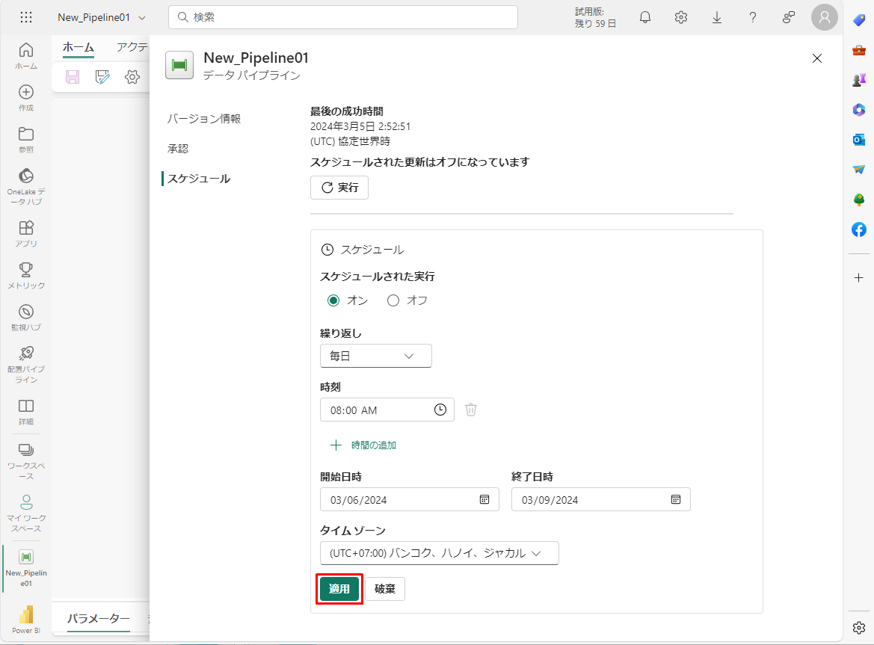The width and height of the screenshot is (874, 645).
Task: Open calendar picker for start date
Action: click(484, 499)
